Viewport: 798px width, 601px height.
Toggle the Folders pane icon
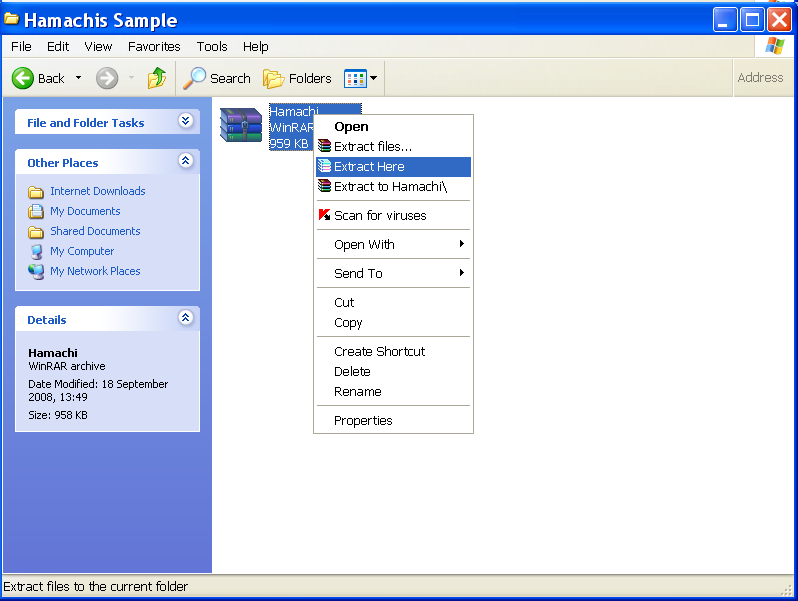(273, 78)
